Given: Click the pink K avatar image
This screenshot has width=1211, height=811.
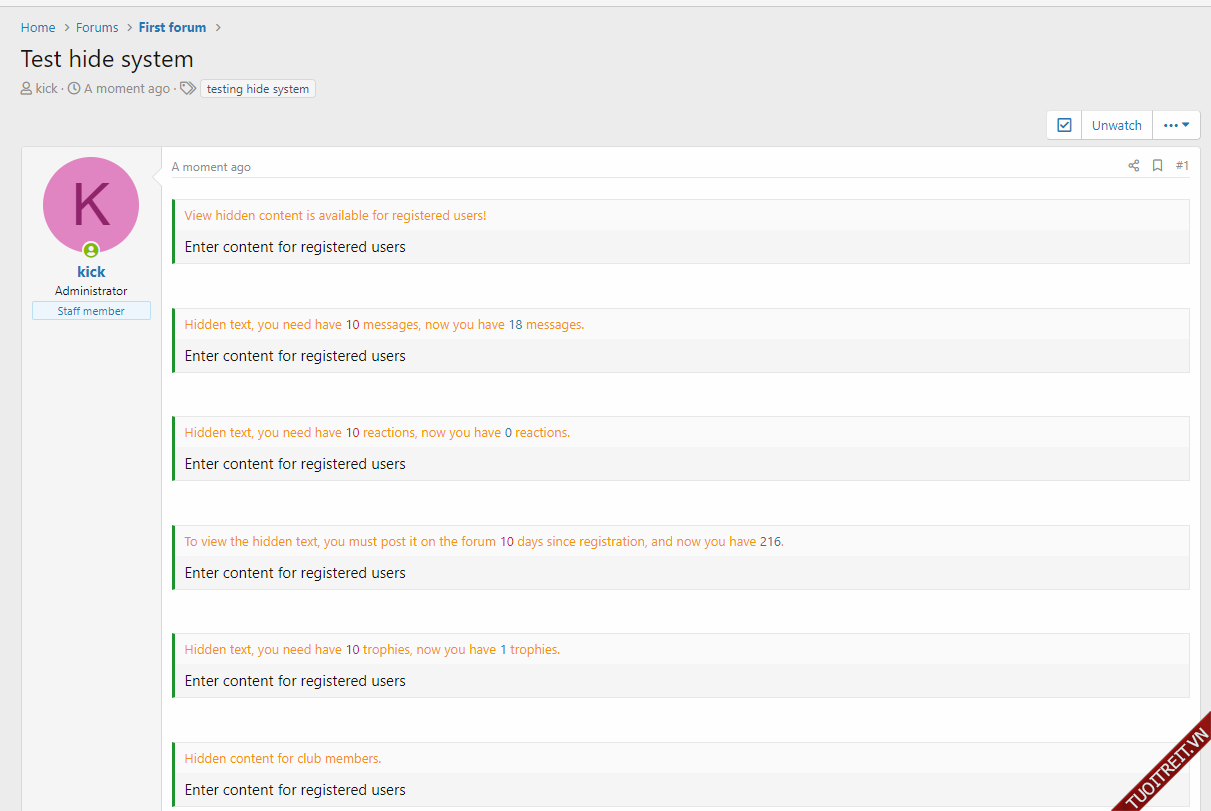Looking at the screenshot, I should (91, 204).
